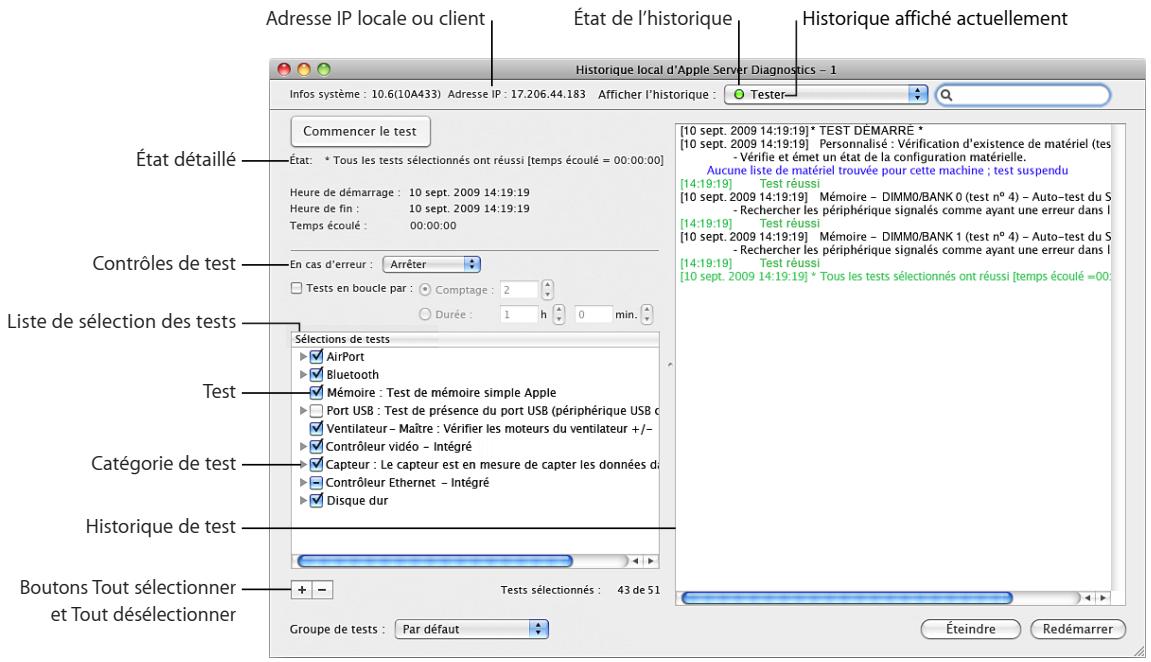The image size is (1151, 662).
Task: Click the test list horizontal scrollbar thumb
Action: (435, 561)
